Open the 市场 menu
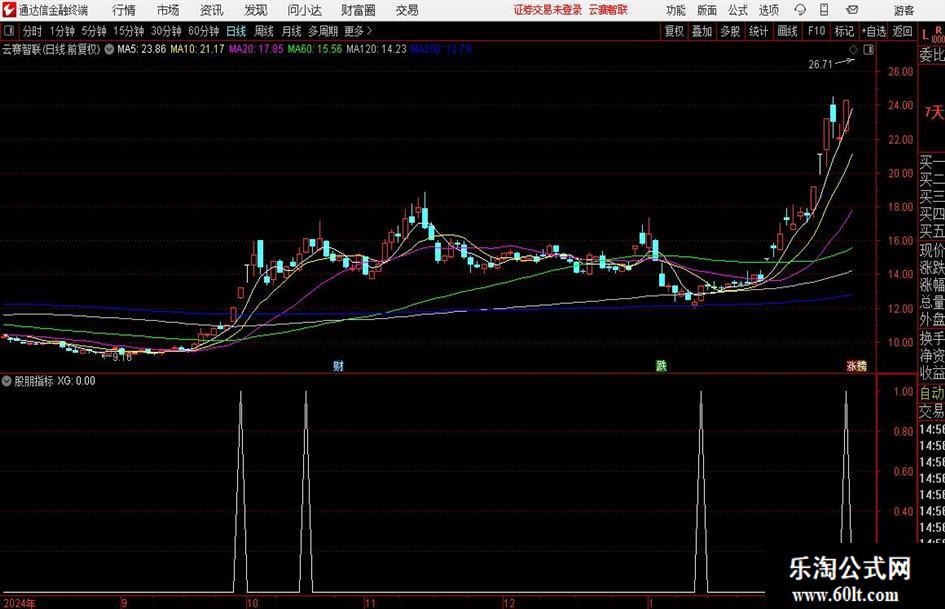 (168, 10)
